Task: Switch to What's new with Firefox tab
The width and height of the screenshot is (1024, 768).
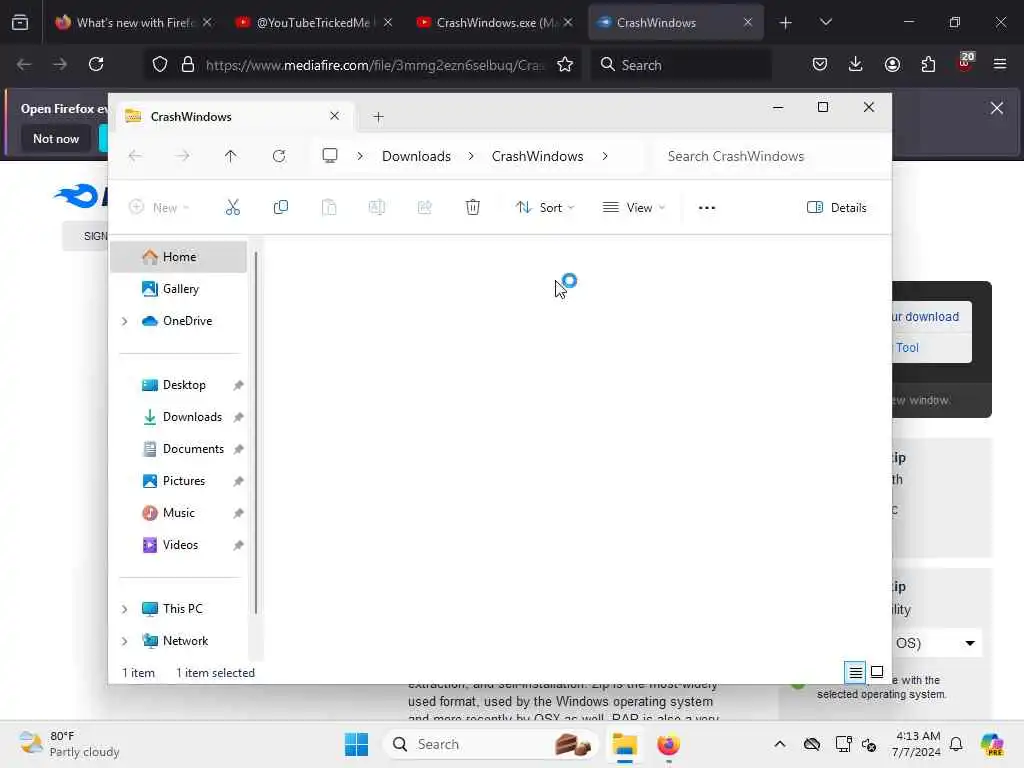Action: 133,22
